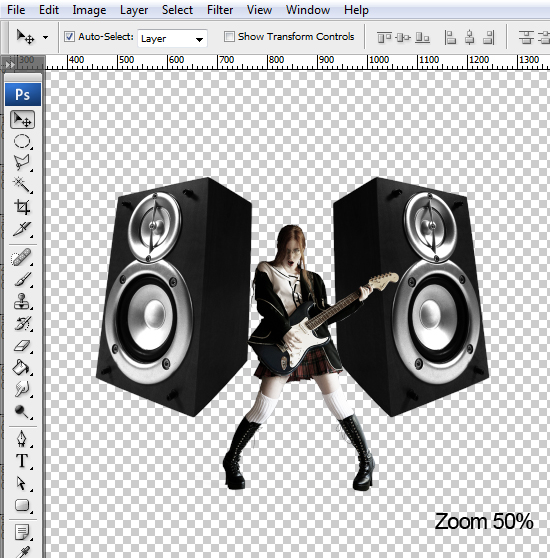Image resolution: width=550 pixels, height=558 pixels.
Task: Select the Move tool in toolbox
Action: tap(22, 120)
